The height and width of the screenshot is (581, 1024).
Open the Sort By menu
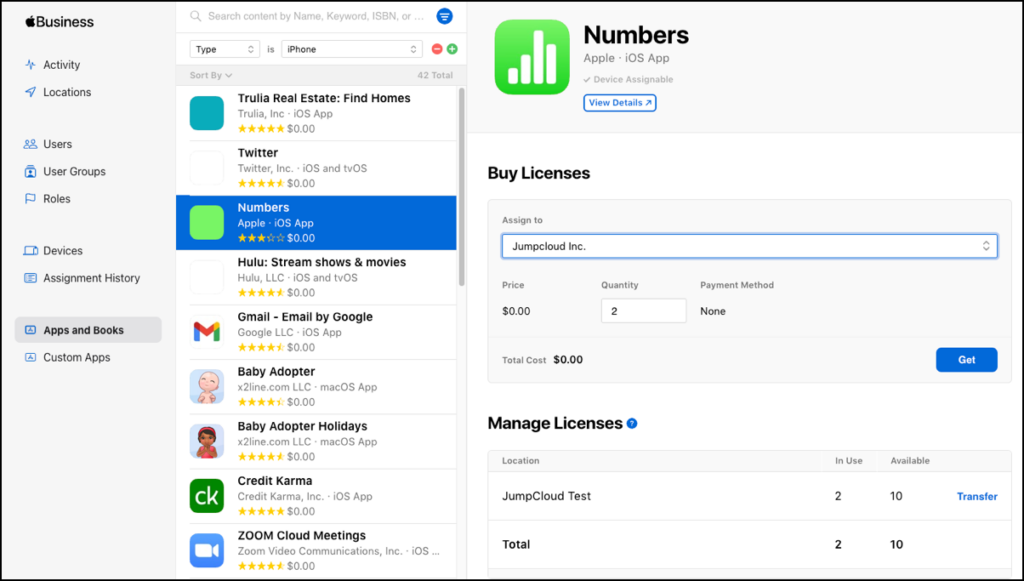tap(209, 75)
